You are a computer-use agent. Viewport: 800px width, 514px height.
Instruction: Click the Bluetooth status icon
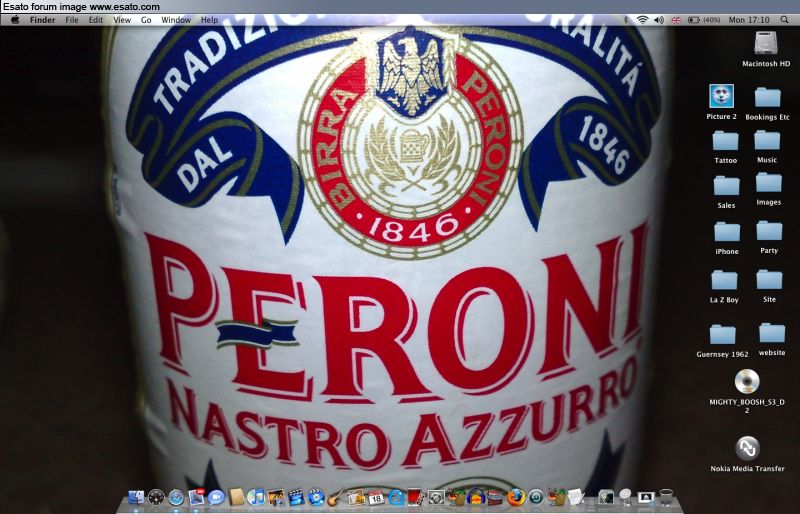pyautogui.click(x=626, y=20)
